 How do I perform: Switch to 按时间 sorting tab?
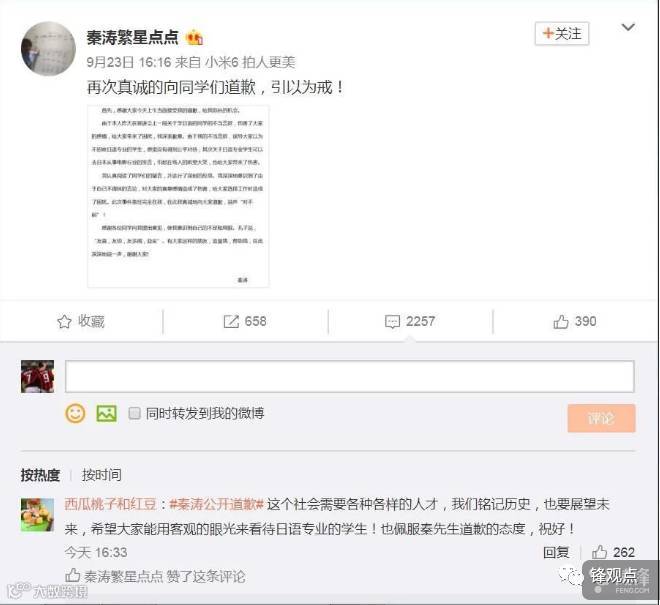pyautogui.click(x=102, y=475)
